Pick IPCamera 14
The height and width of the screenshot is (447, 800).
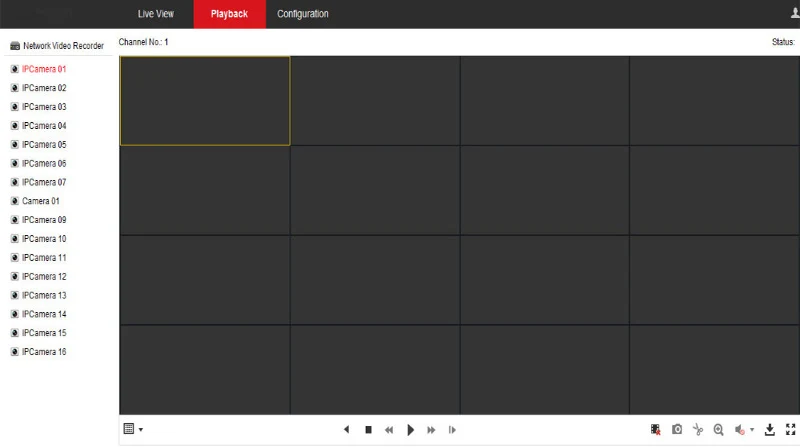click(x=44, y=314)
